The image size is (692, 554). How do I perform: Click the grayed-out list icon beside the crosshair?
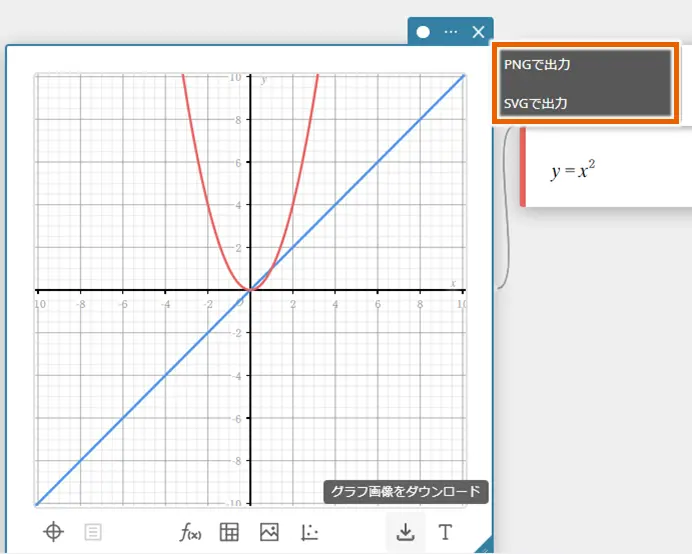pos(92,532)
